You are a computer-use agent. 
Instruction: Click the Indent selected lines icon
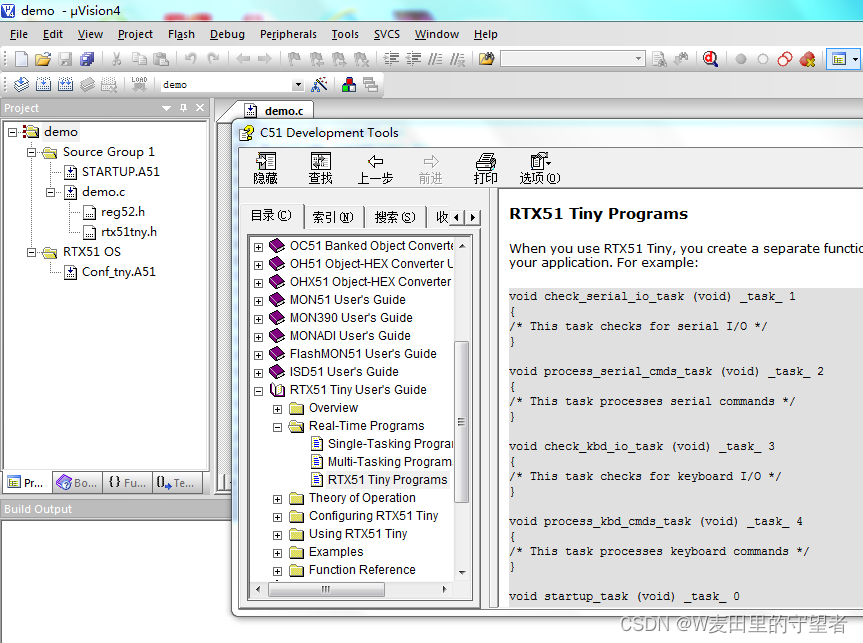click(391, 59)
